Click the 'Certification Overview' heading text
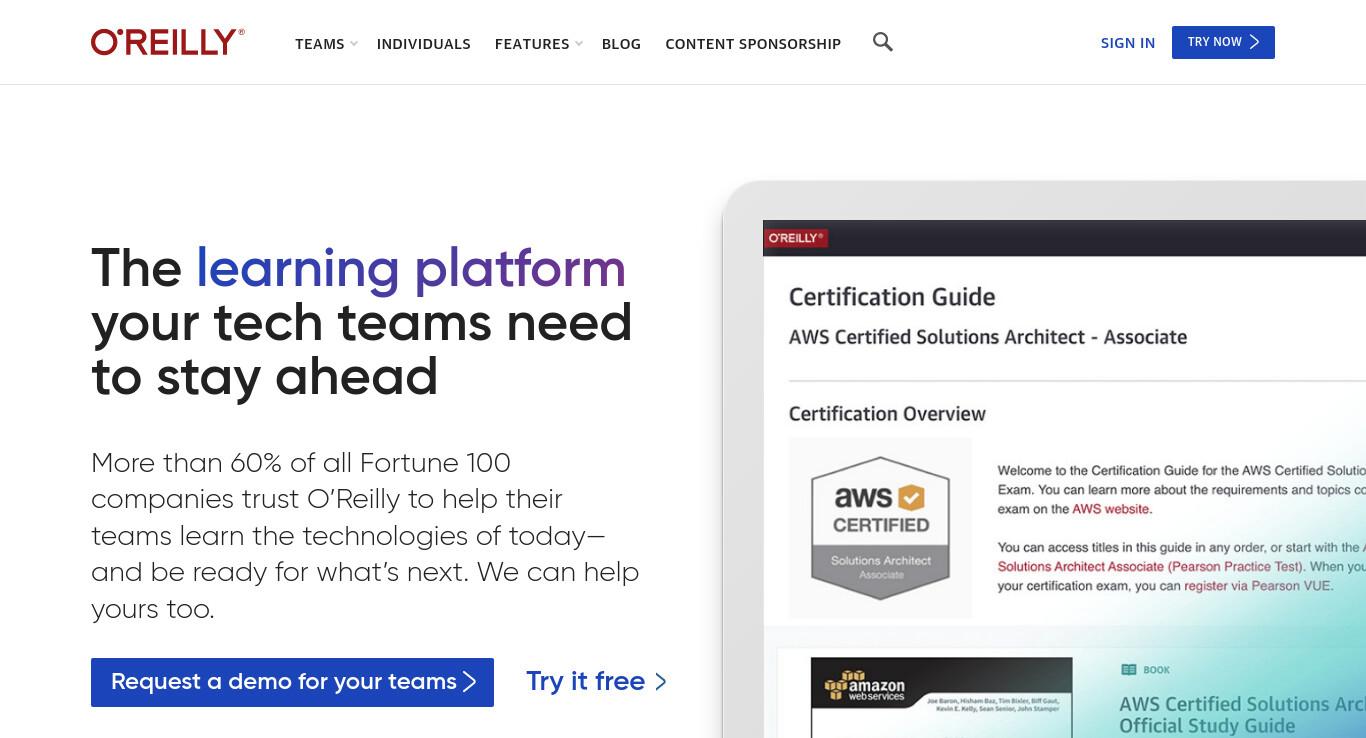Screen dimensions: 1366x738 (x=887, y=414)
